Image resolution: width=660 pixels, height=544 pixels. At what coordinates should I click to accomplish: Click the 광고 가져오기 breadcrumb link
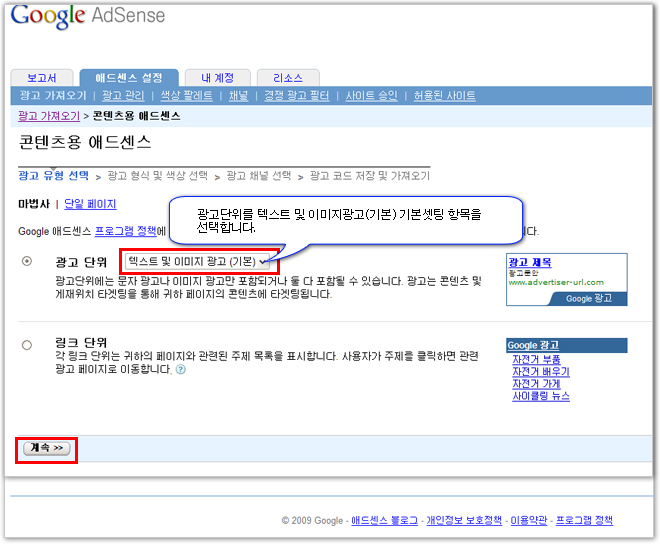[x=49, y=116]
